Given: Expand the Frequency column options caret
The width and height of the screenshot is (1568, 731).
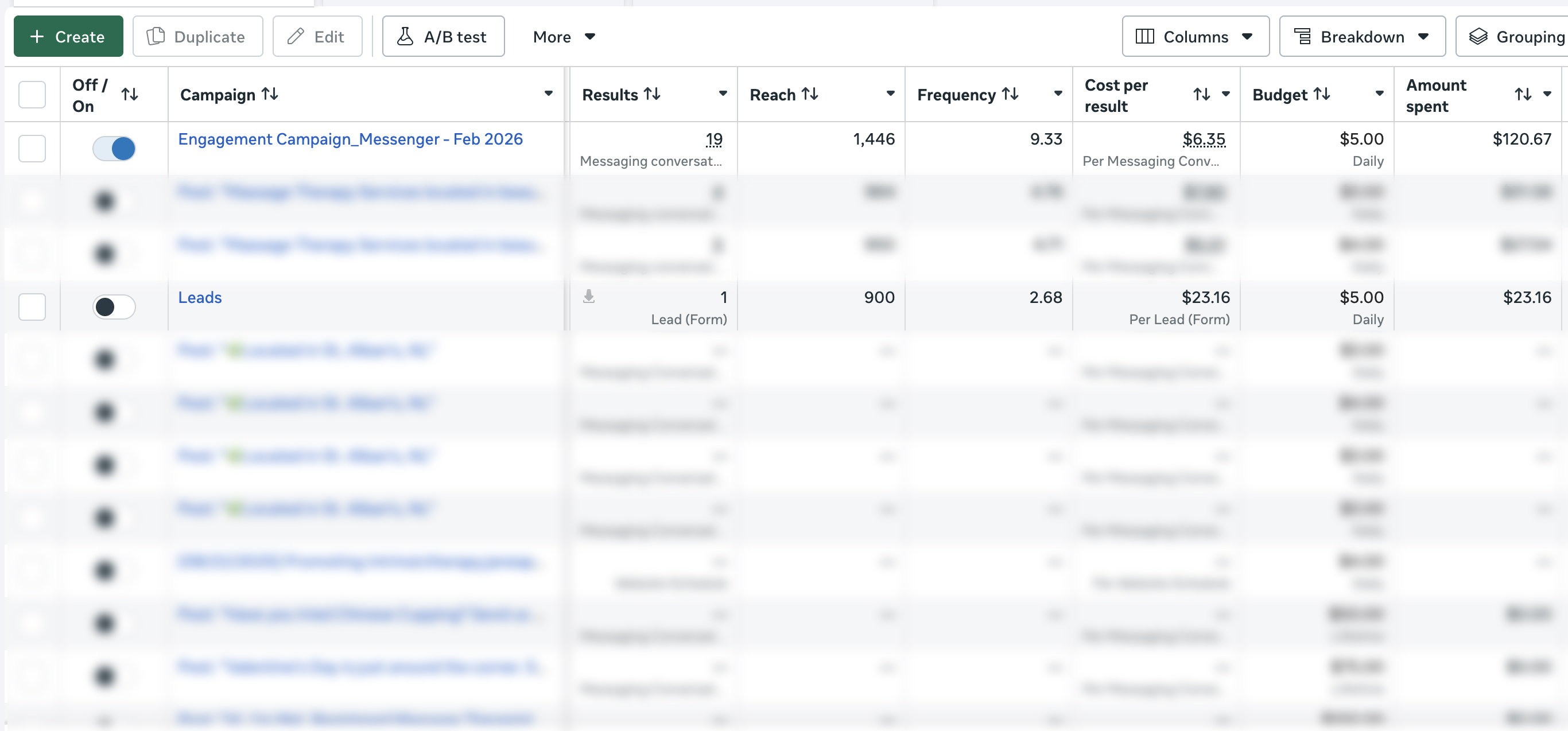Looking at the screenshot, I should click(1058, 94).
